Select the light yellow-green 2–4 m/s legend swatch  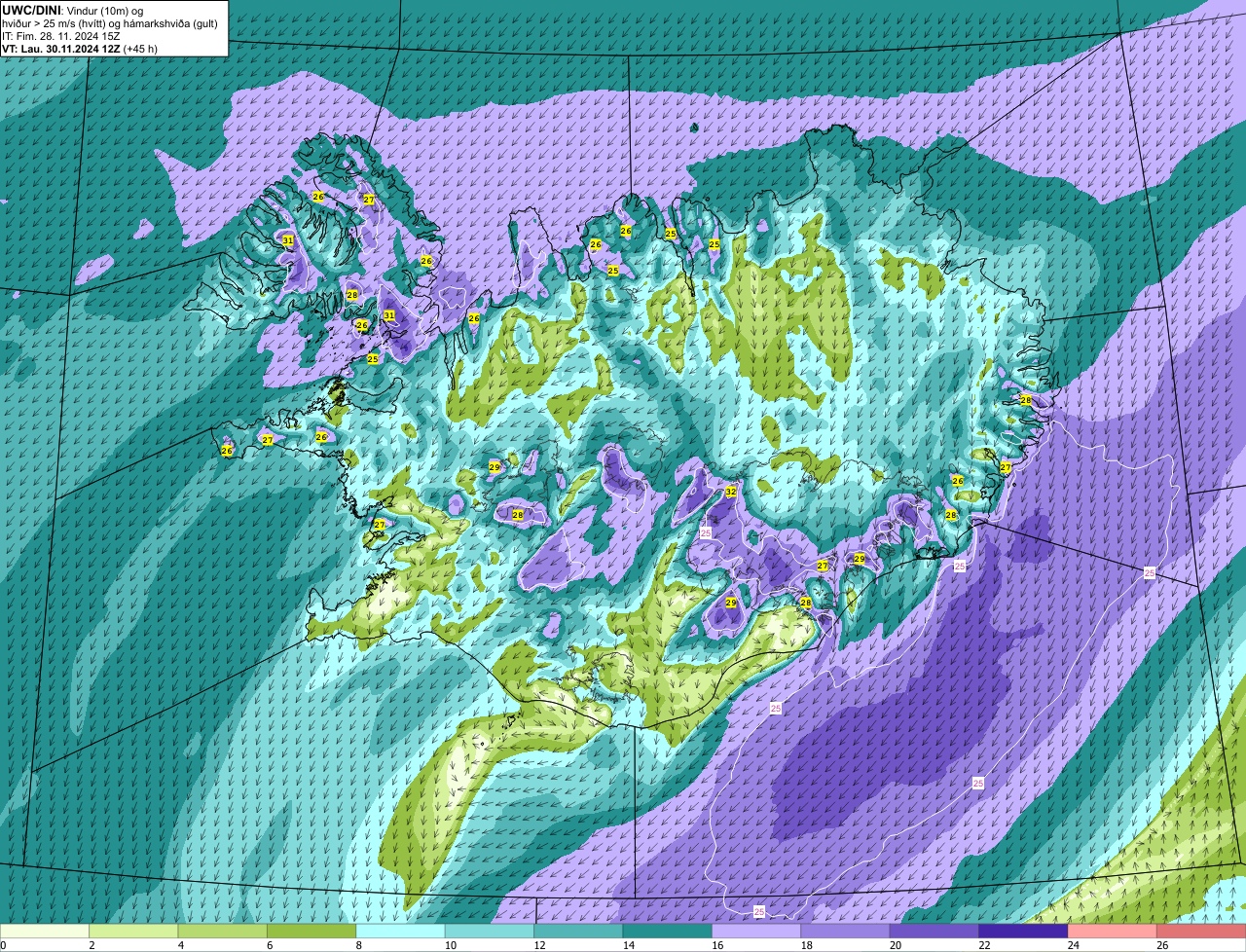[133, 931]
